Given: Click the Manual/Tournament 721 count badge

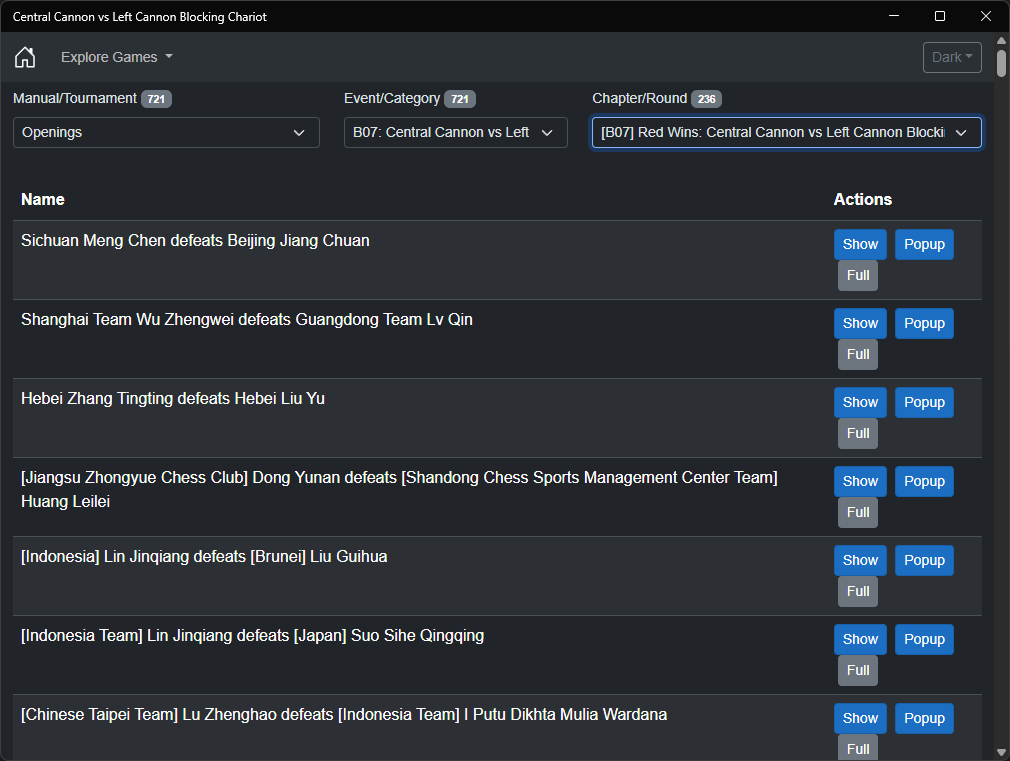Looking at the screenshot, I should 156,99.
